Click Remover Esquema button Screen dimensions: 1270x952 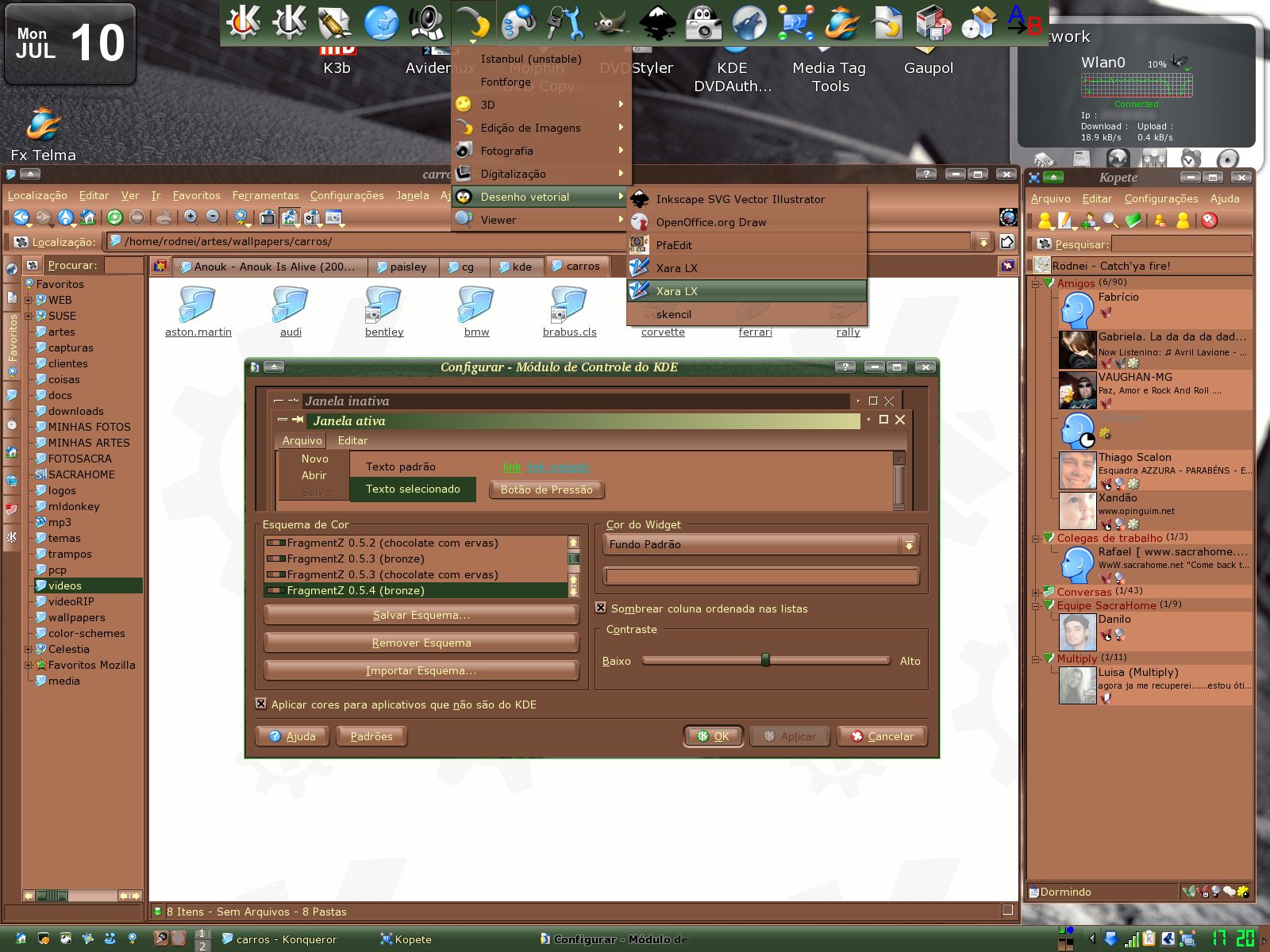pyautogui.click(x=421, y=643)
